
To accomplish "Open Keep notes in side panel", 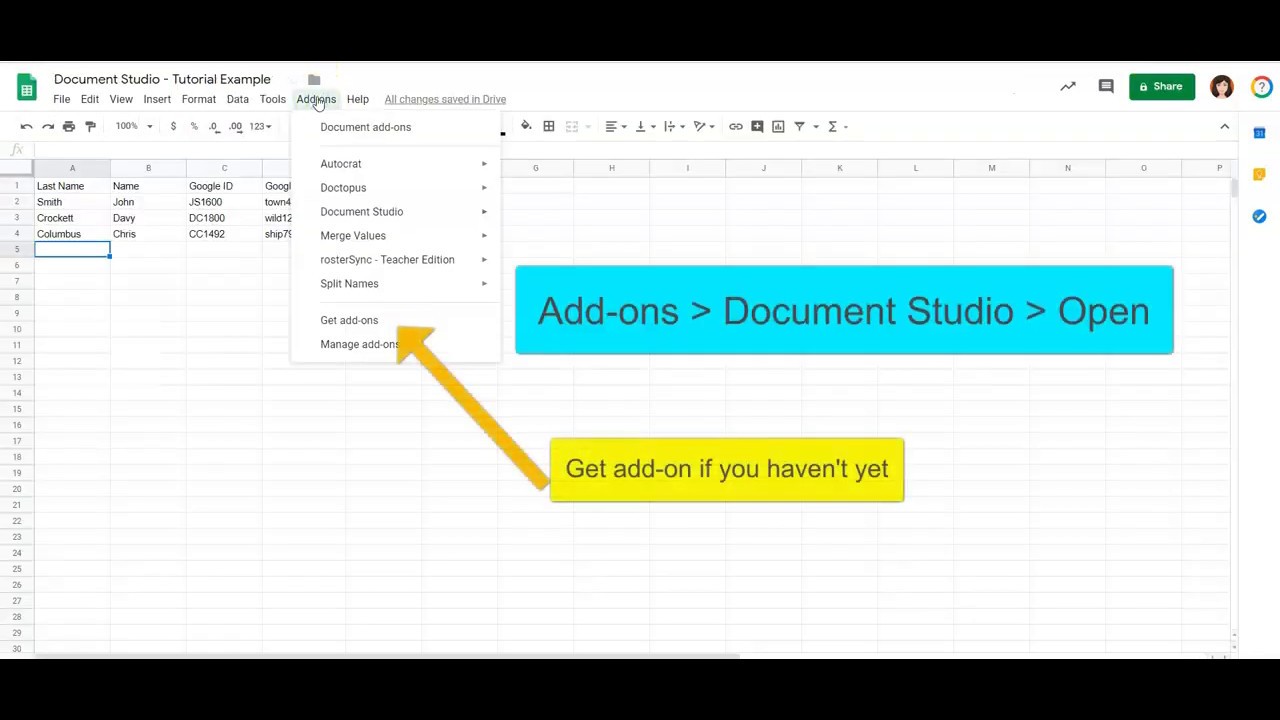I will tap(1259, 175).
